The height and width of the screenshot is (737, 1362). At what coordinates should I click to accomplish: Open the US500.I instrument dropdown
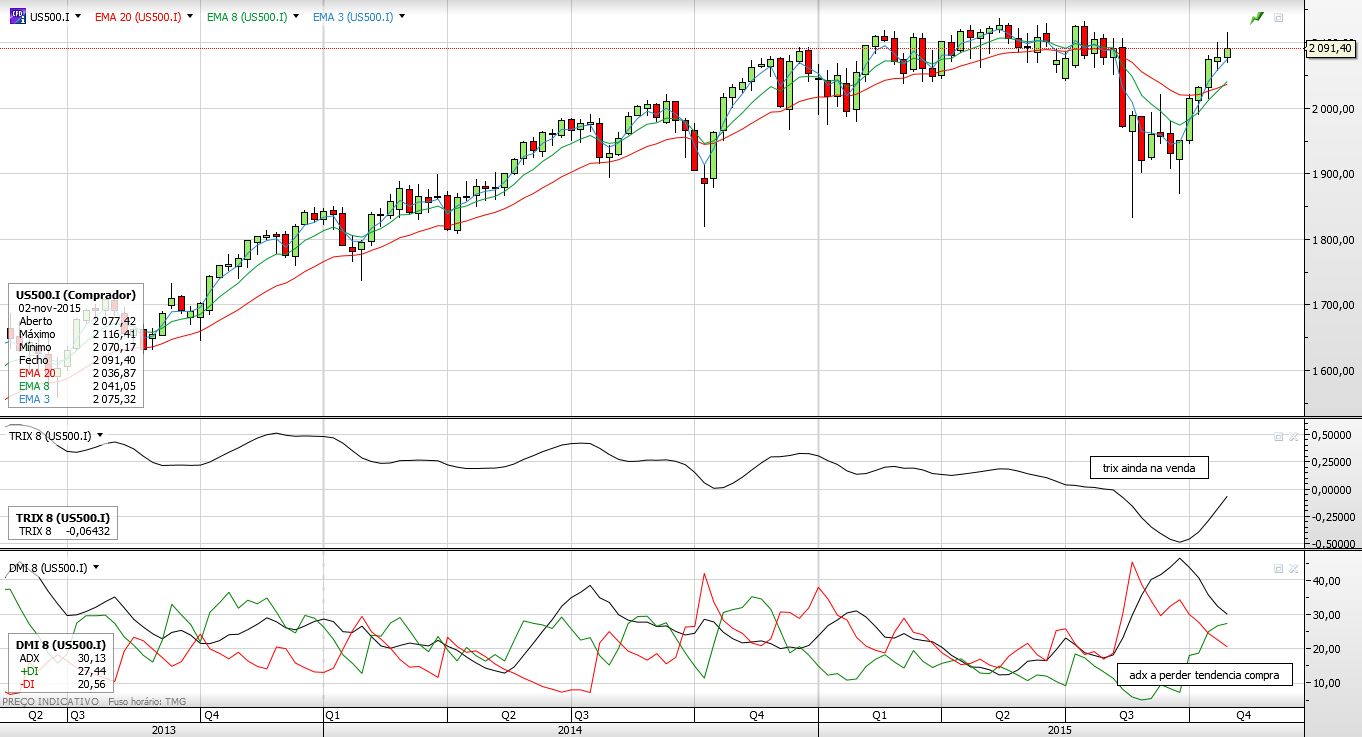click(x=79, y=18)
